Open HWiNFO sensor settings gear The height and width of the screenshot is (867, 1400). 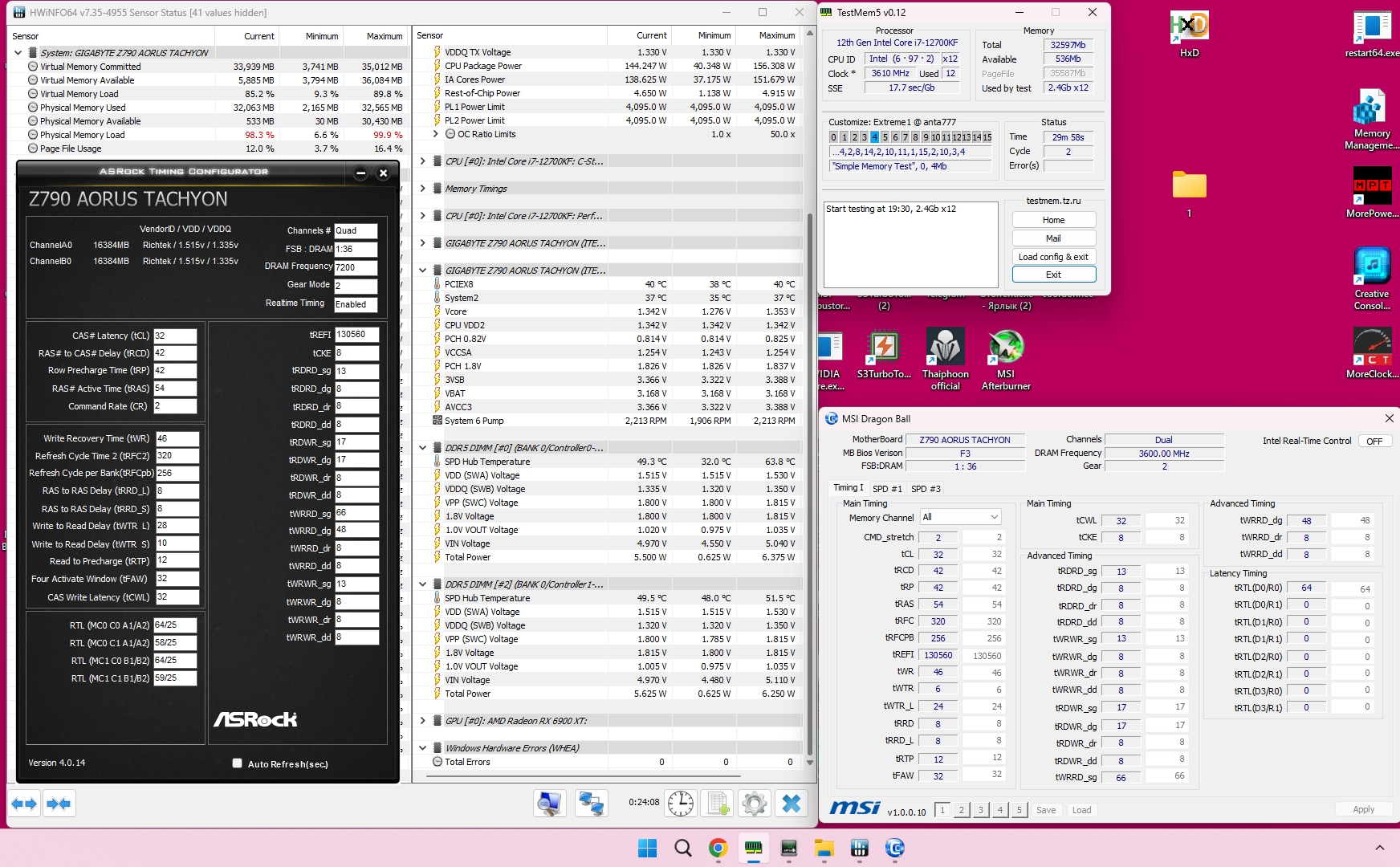755,803
